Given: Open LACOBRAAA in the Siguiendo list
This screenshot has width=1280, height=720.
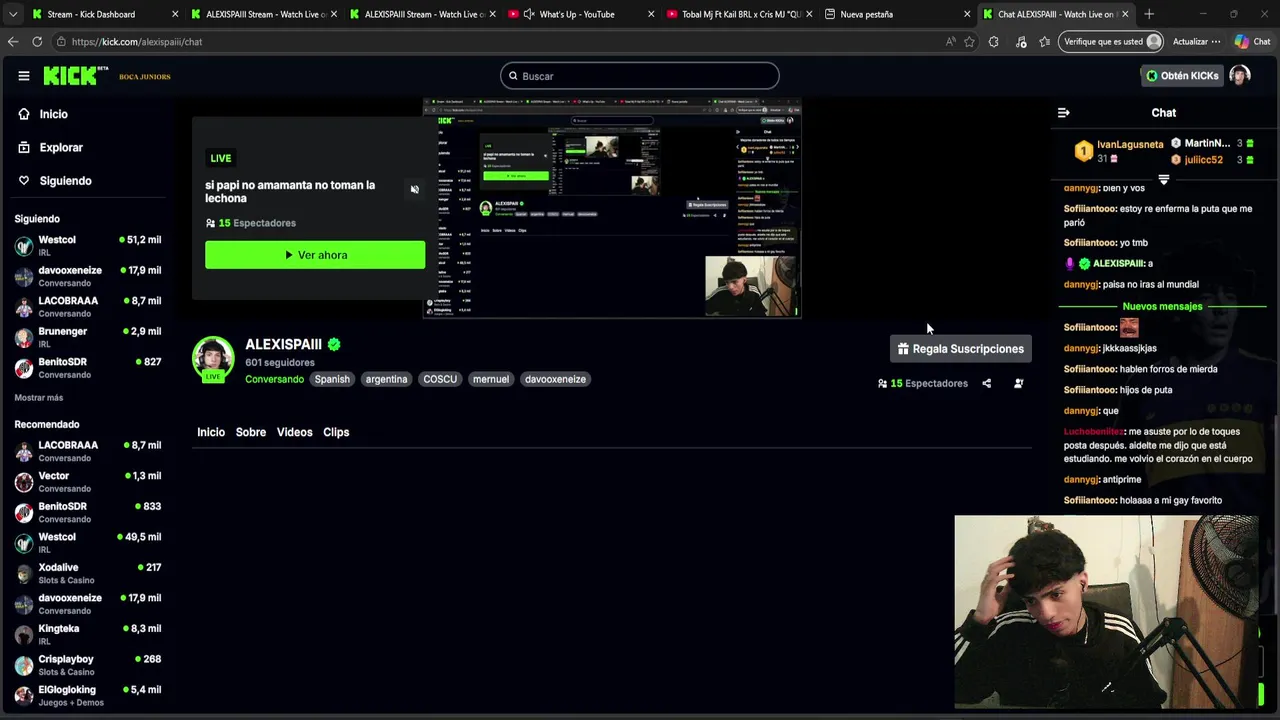Looking at the screenshot, I should click(x=88, y=307).
